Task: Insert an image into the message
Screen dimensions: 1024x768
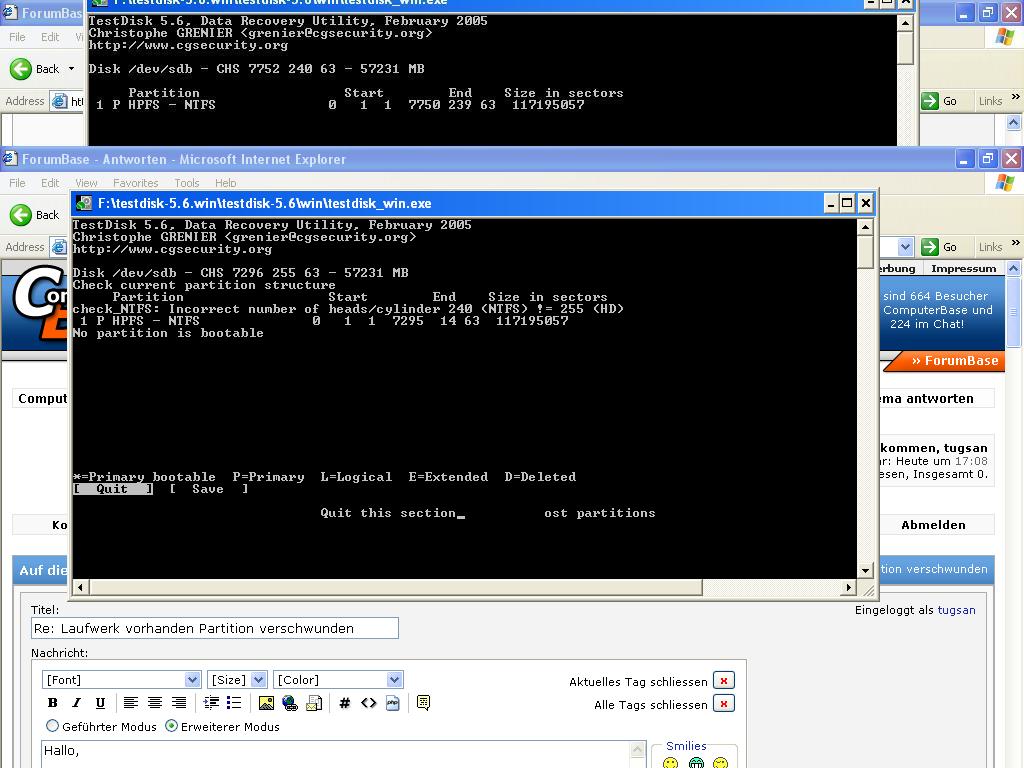Action: point(266,703)
